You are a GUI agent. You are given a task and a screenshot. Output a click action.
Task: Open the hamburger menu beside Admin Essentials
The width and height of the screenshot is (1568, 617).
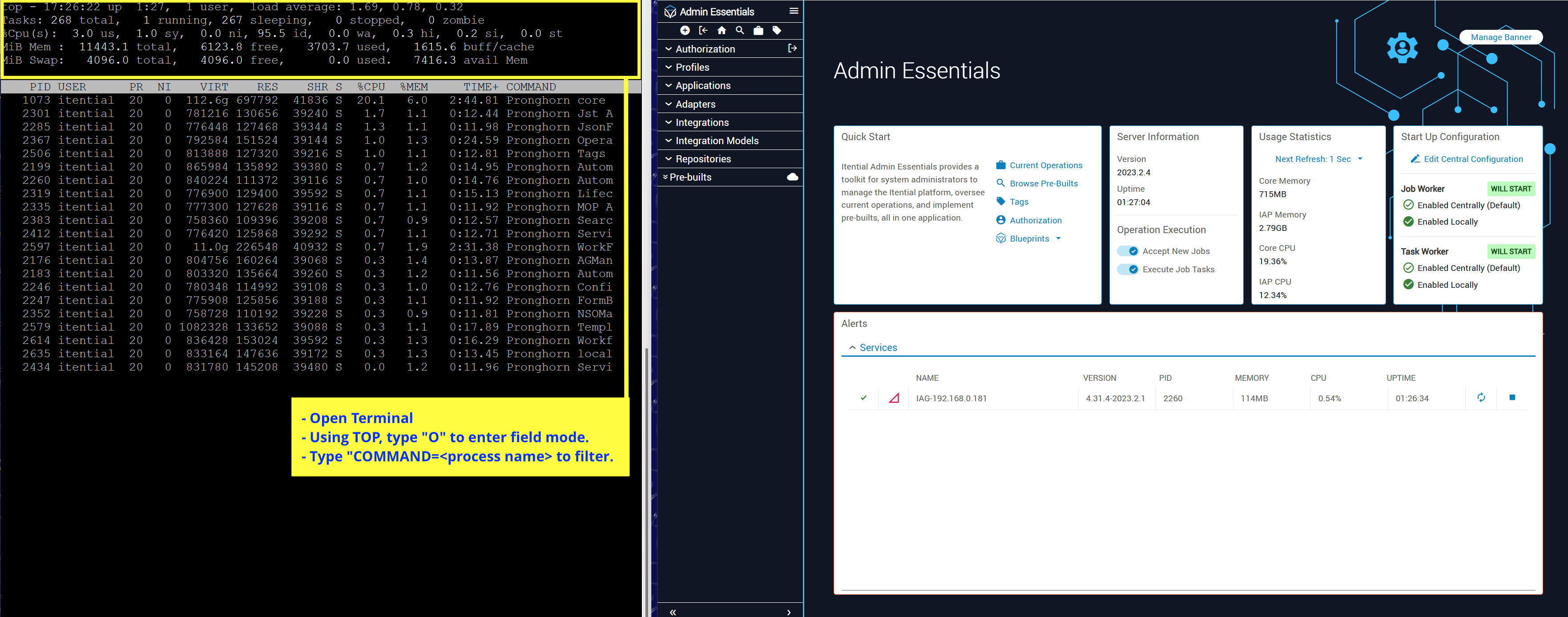(x=793, y=11)
